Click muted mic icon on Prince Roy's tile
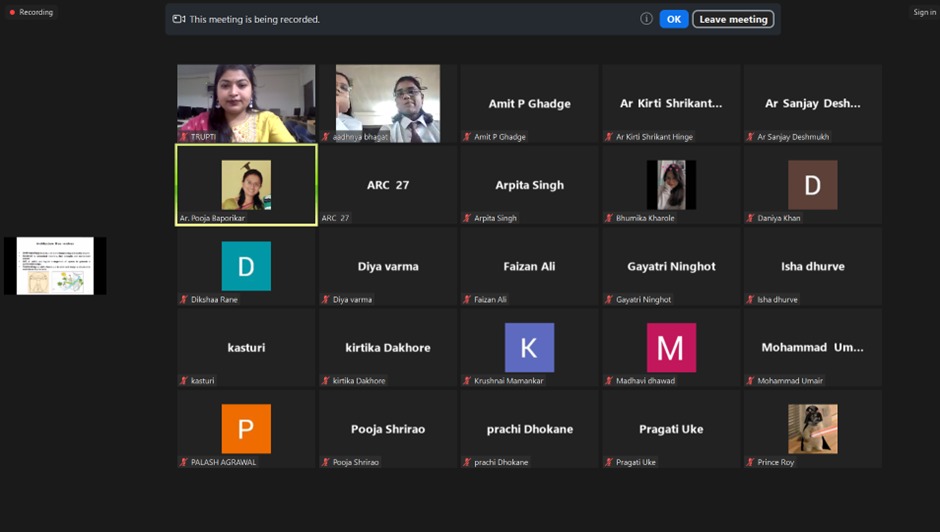The width and height of the screenshot is (940, 532). point(750,462)
